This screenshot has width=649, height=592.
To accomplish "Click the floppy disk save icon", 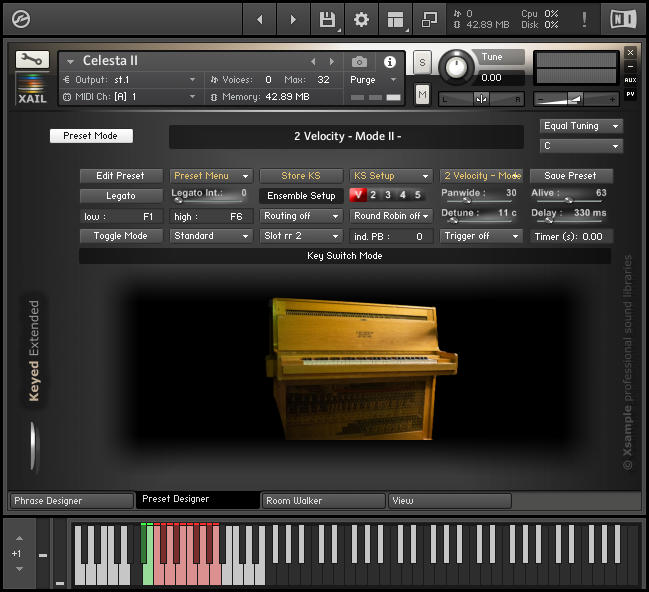I will pos(327,19).
